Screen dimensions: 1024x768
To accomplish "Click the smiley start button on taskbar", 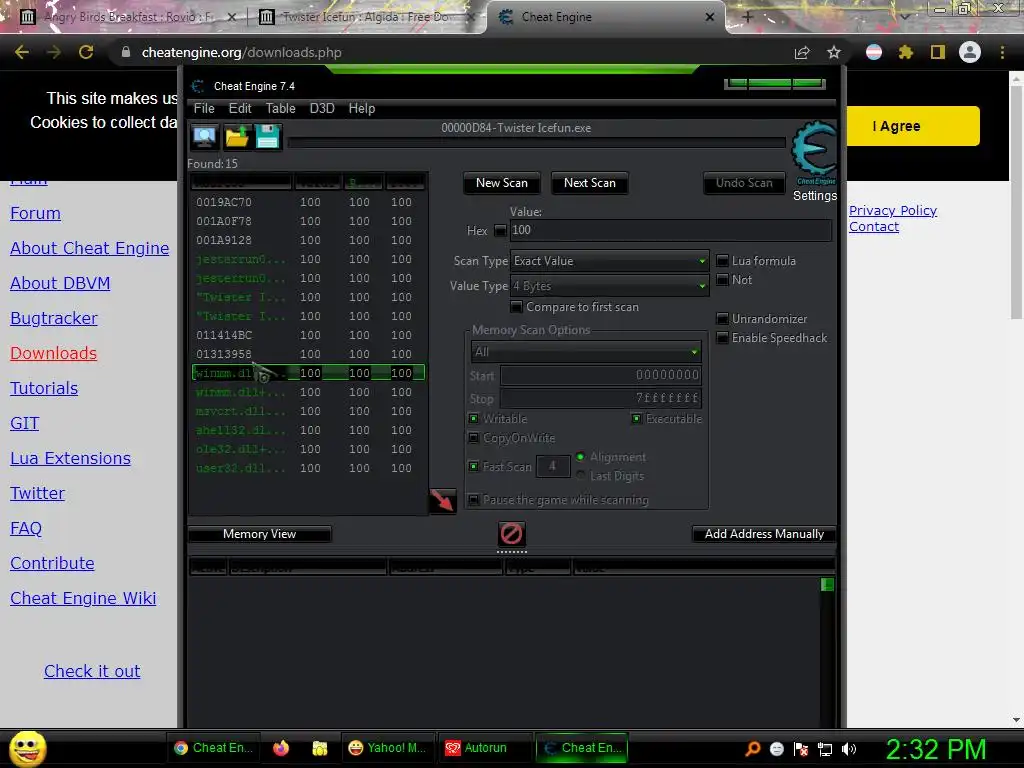I will coord(27,748).
